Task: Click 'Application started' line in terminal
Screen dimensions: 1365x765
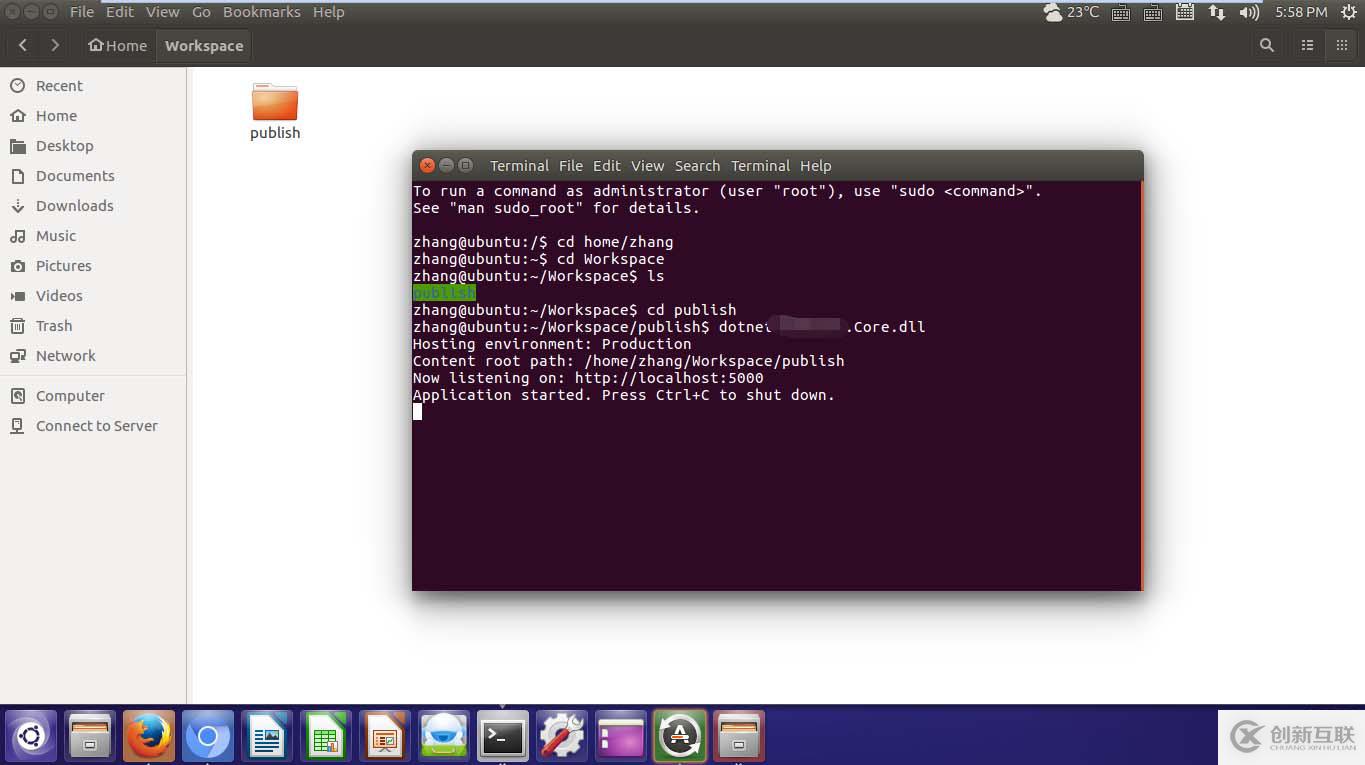Action: (624, 395)
